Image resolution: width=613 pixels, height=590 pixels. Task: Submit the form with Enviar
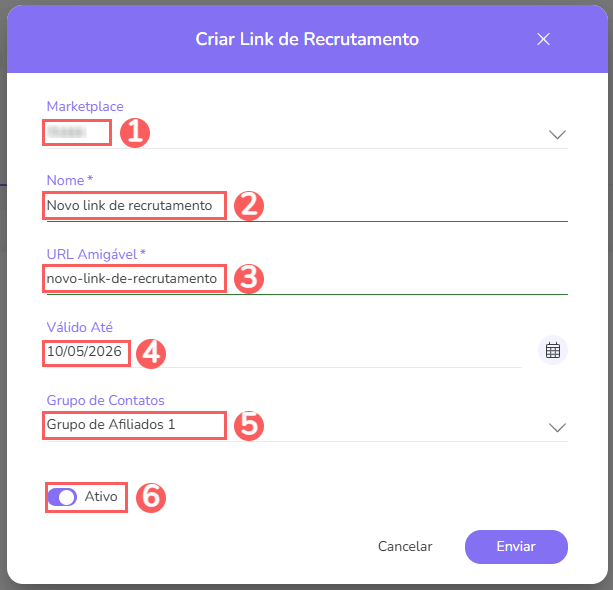(516, 547)
